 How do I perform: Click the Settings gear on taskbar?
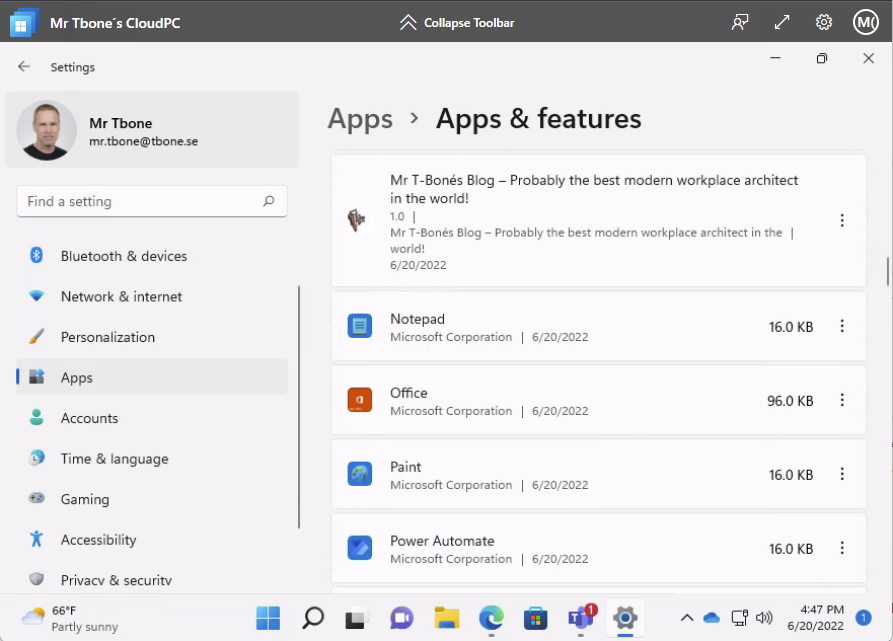625,618
